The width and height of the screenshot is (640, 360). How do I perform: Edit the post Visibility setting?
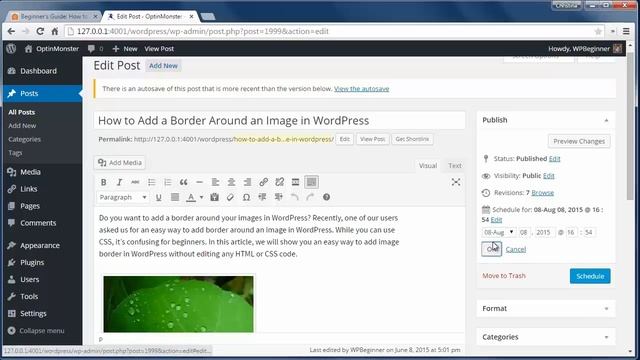[x=549, y=176]
